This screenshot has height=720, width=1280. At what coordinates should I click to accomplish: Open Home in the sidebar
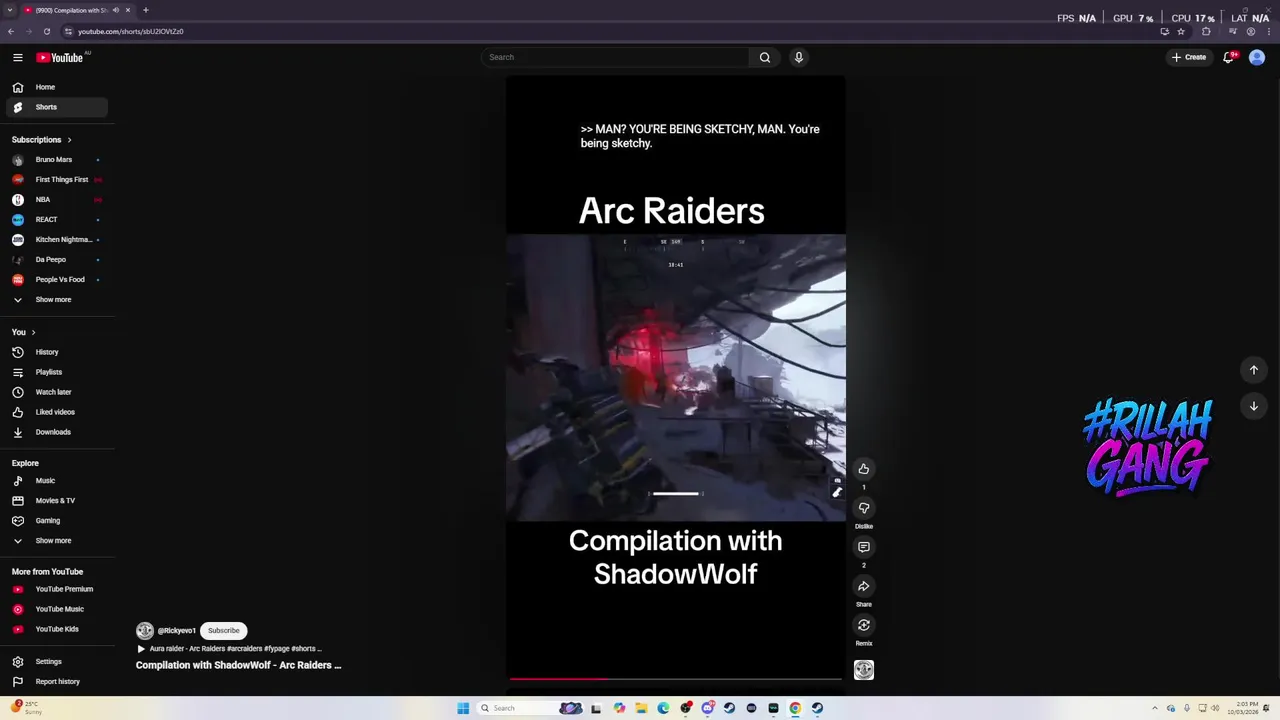tap(58, 87)
